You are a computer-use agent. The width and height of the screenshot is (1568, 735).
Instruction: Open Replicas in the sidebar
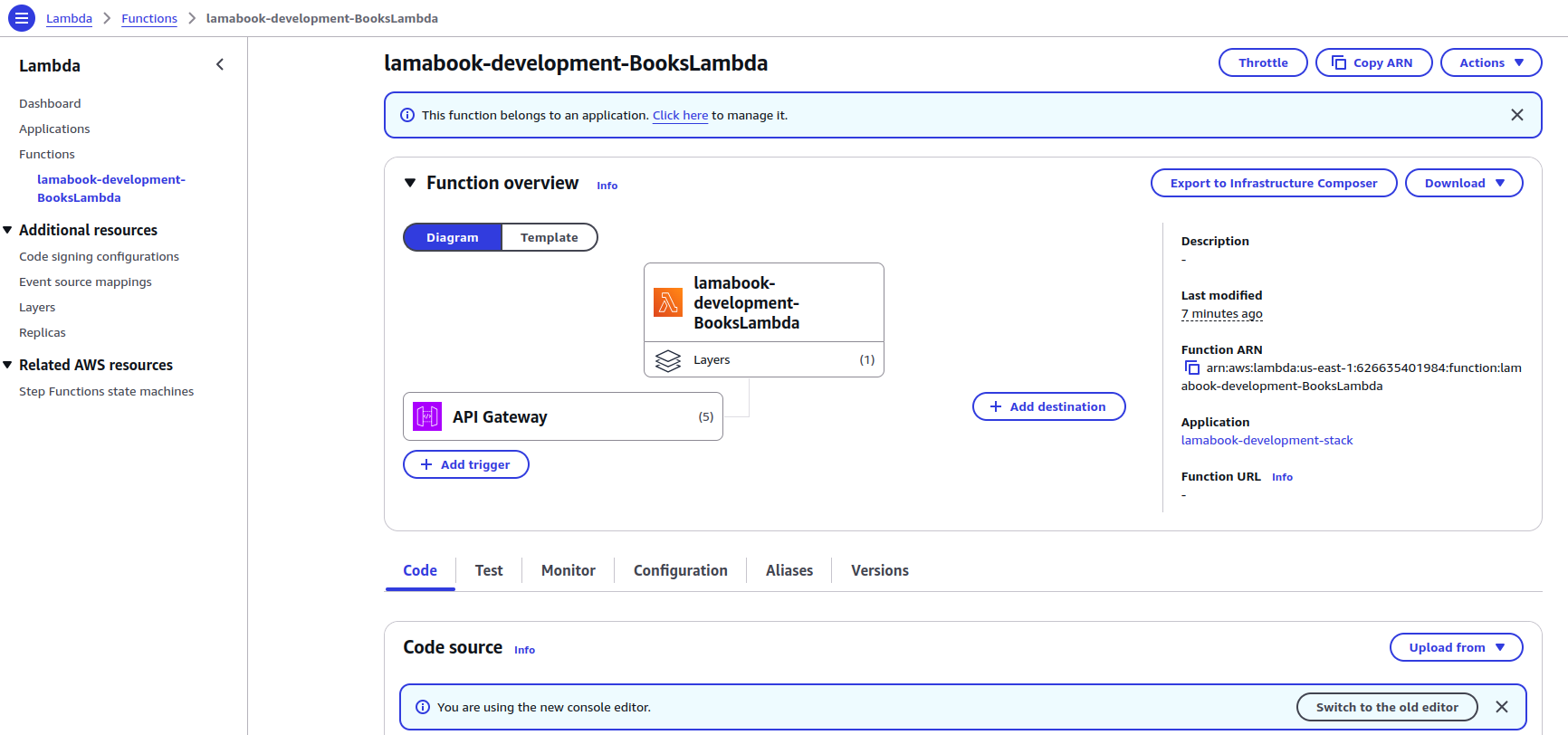click(x=43, y=332)
